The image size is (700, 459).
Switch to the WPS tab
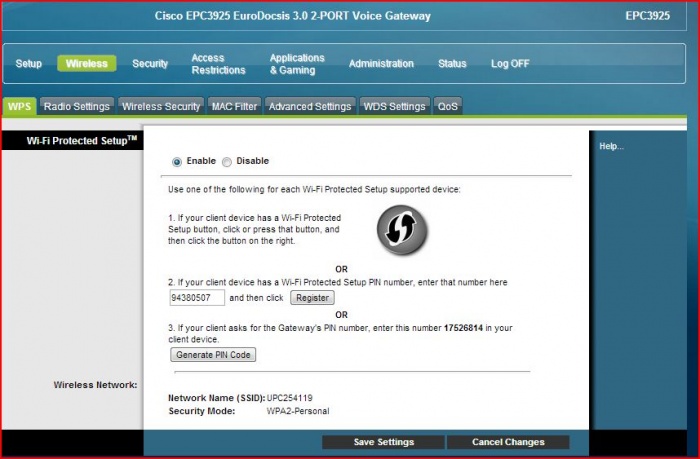pos(19,106)
